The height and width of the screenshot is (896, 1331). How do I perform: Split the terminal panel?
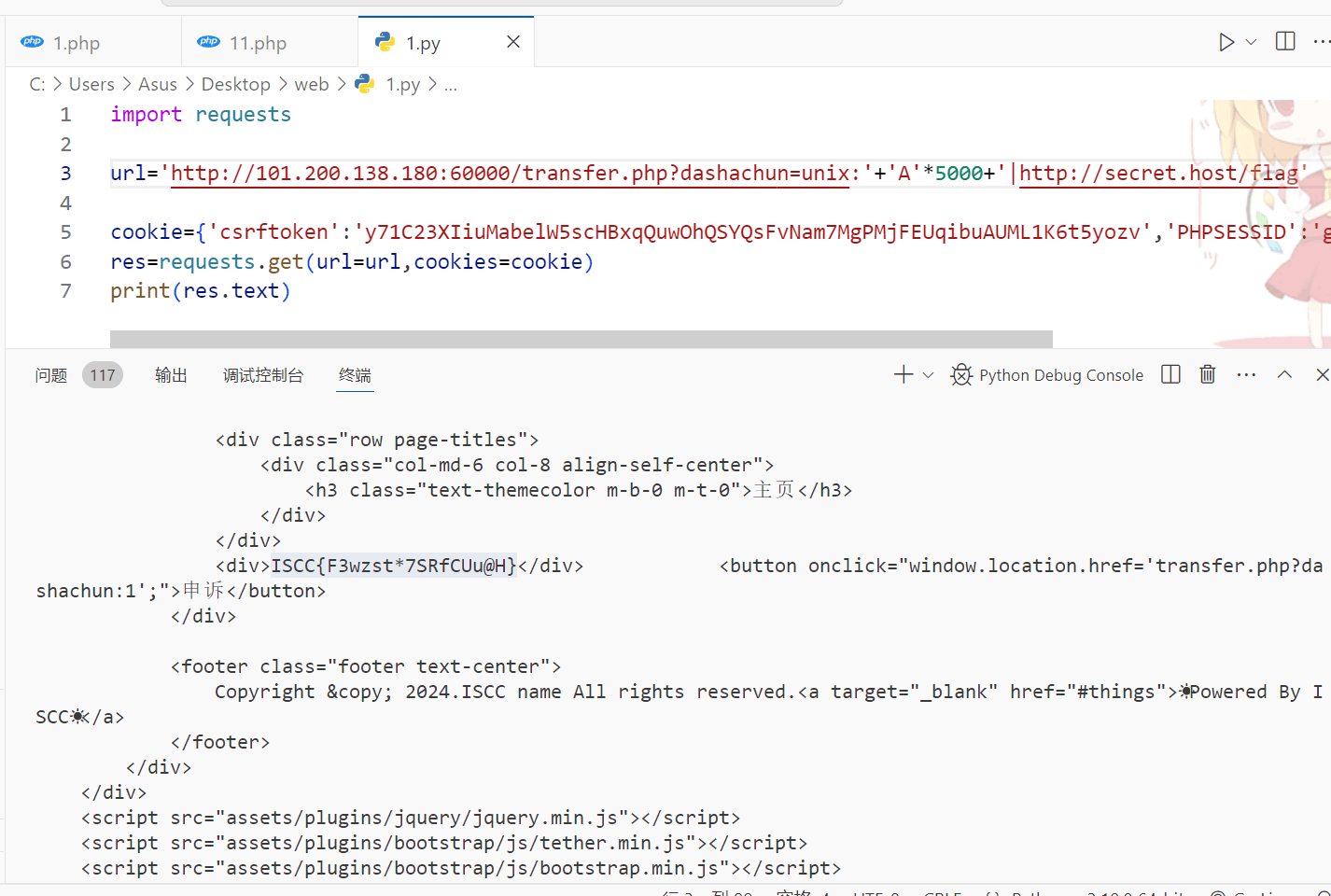1170,374
